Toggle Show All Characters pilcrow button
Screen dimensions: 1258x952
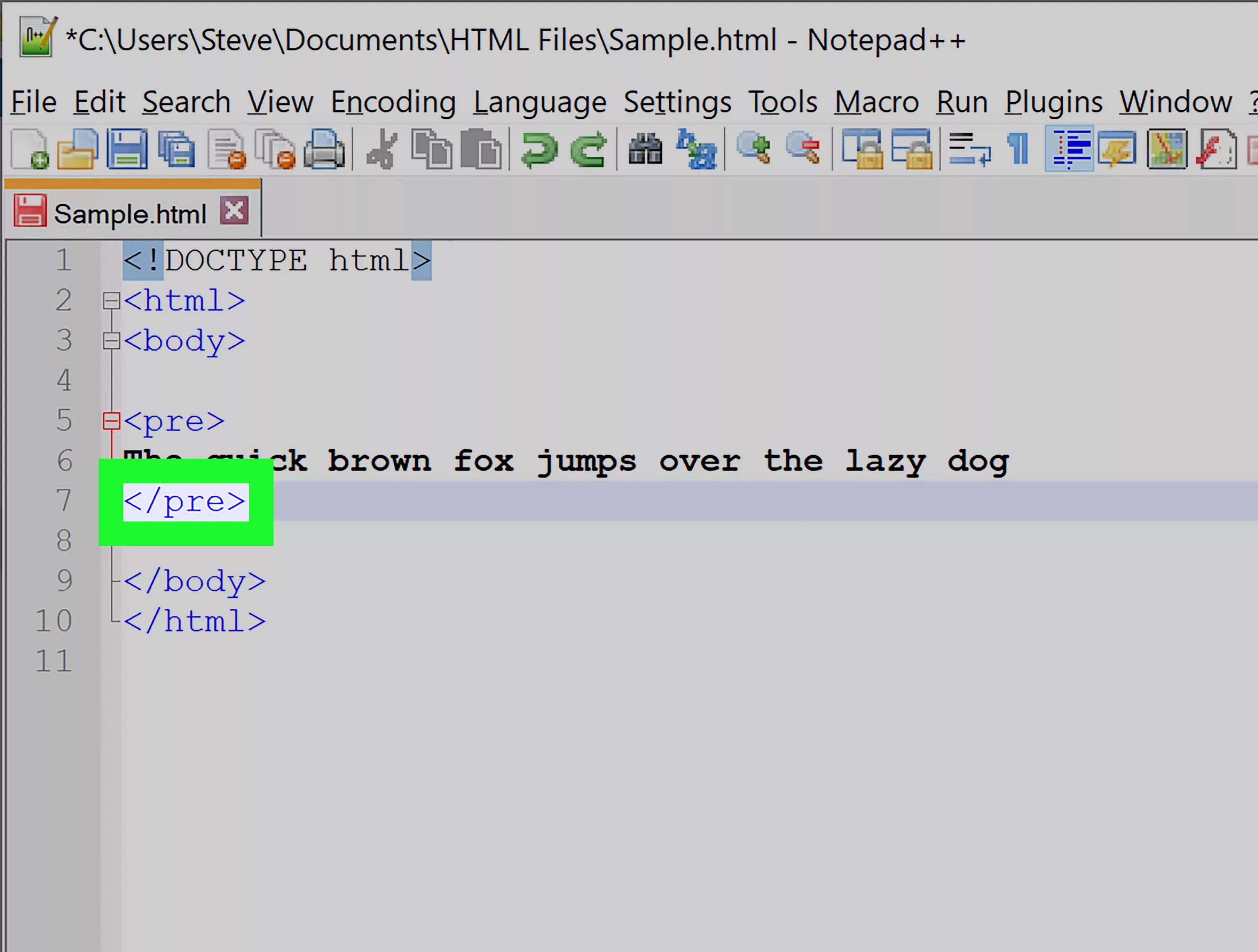coord(1019,149)
